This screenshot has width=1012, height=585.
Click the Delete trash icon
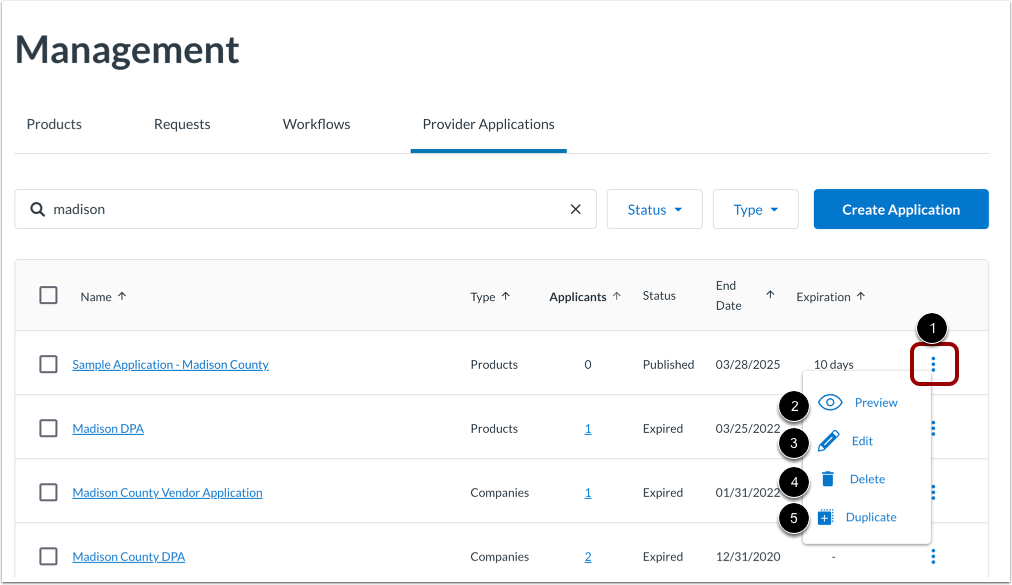coord(828,478)
